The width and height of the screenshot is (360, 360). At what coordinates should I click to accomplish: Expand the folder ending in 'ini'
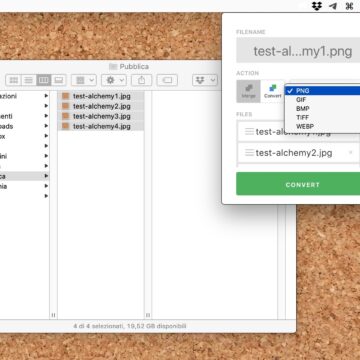[46, 156]
